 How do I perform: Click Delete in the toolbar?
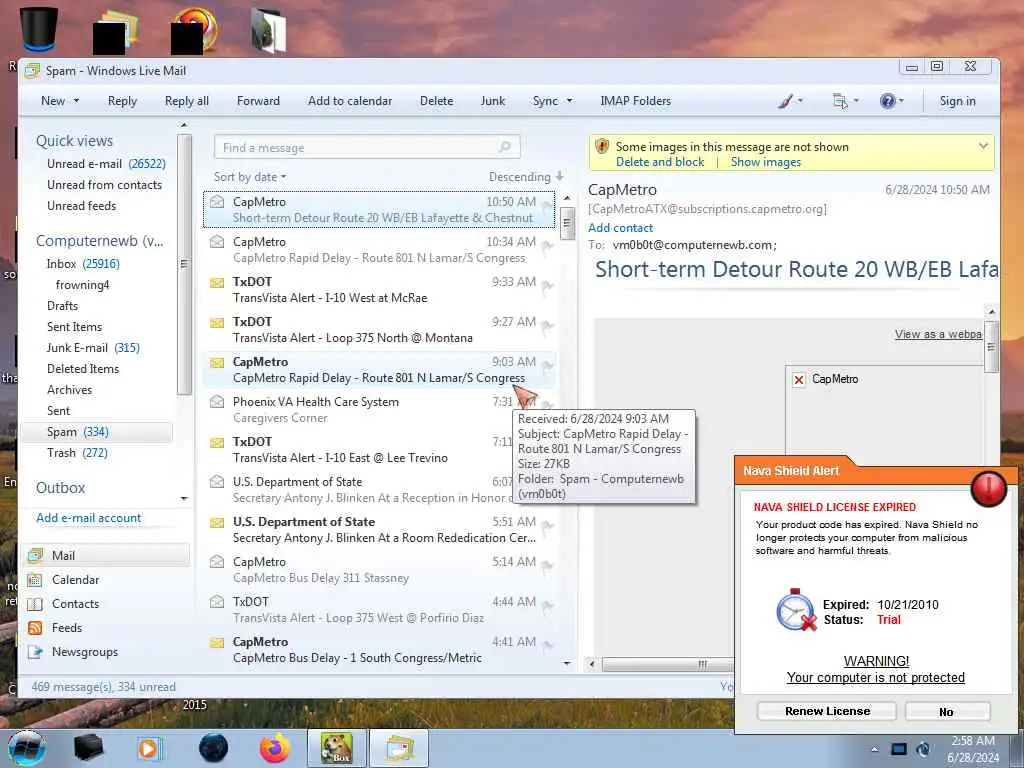pyautogui.click(x=436, y=101)
